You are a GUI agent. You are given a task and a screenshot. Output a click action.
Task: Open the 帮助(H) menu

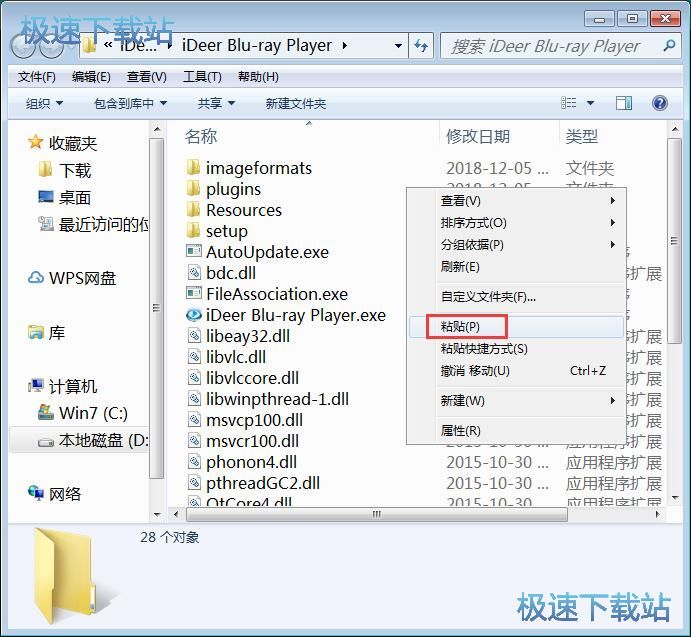tap(258, 77)
